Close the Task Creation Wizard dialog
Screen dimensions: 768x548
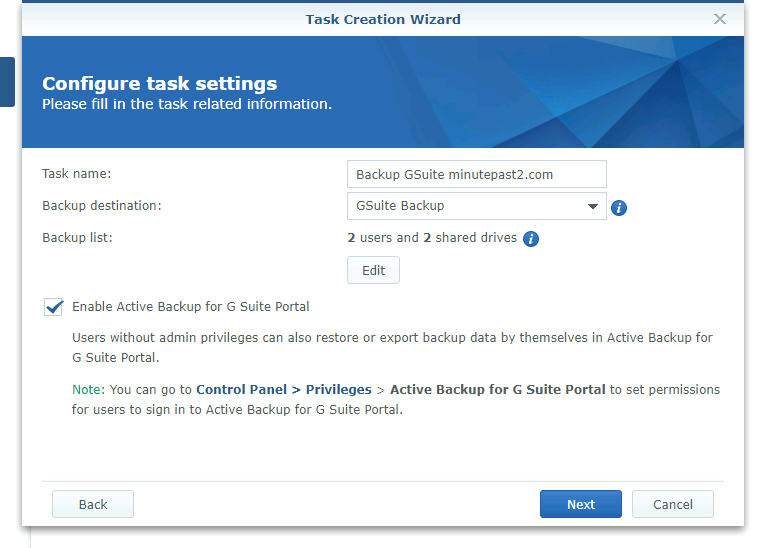(x=720, y=19)
